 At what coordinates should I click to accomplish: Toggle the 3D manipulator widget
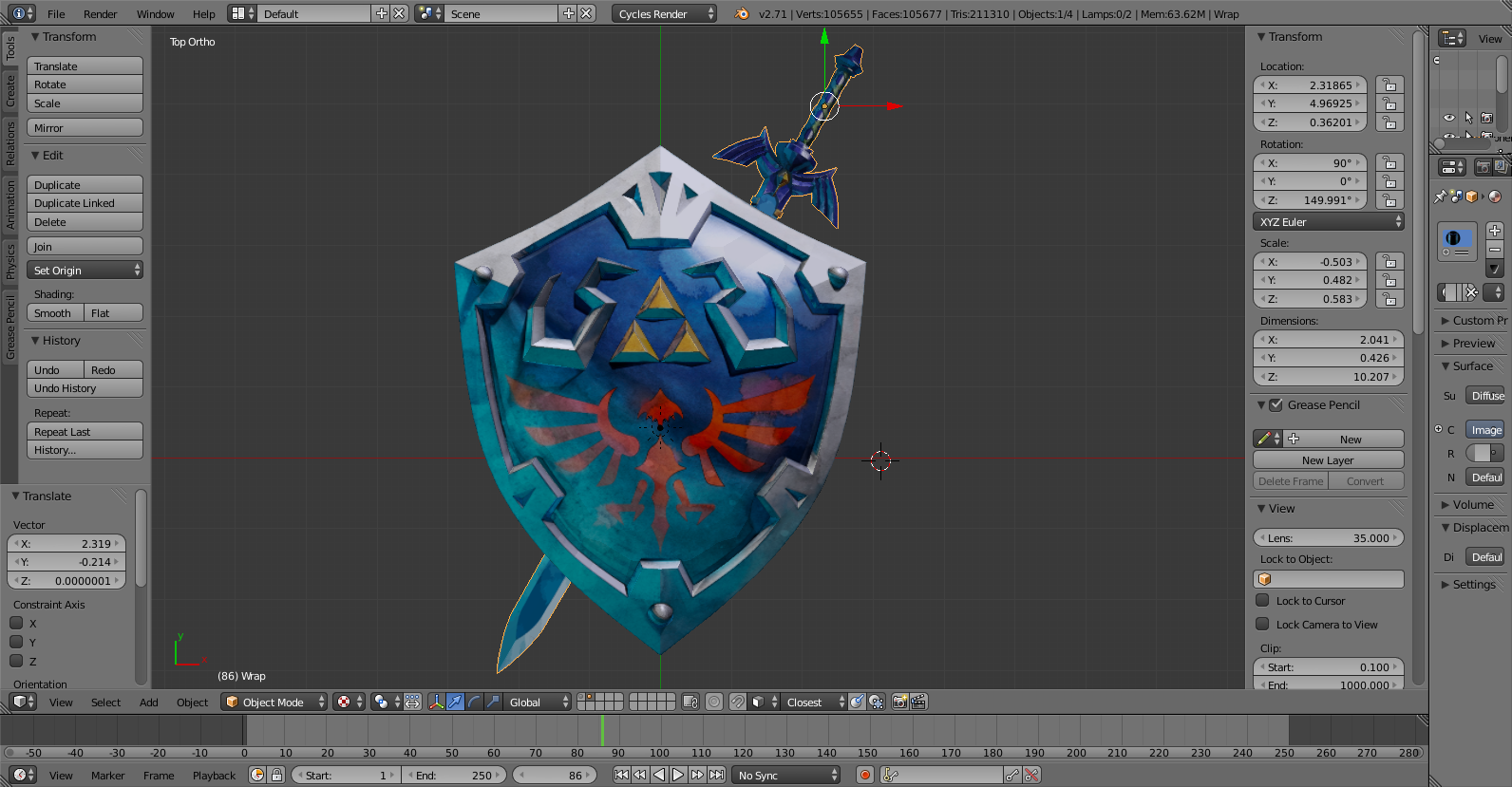coord(436,703)
